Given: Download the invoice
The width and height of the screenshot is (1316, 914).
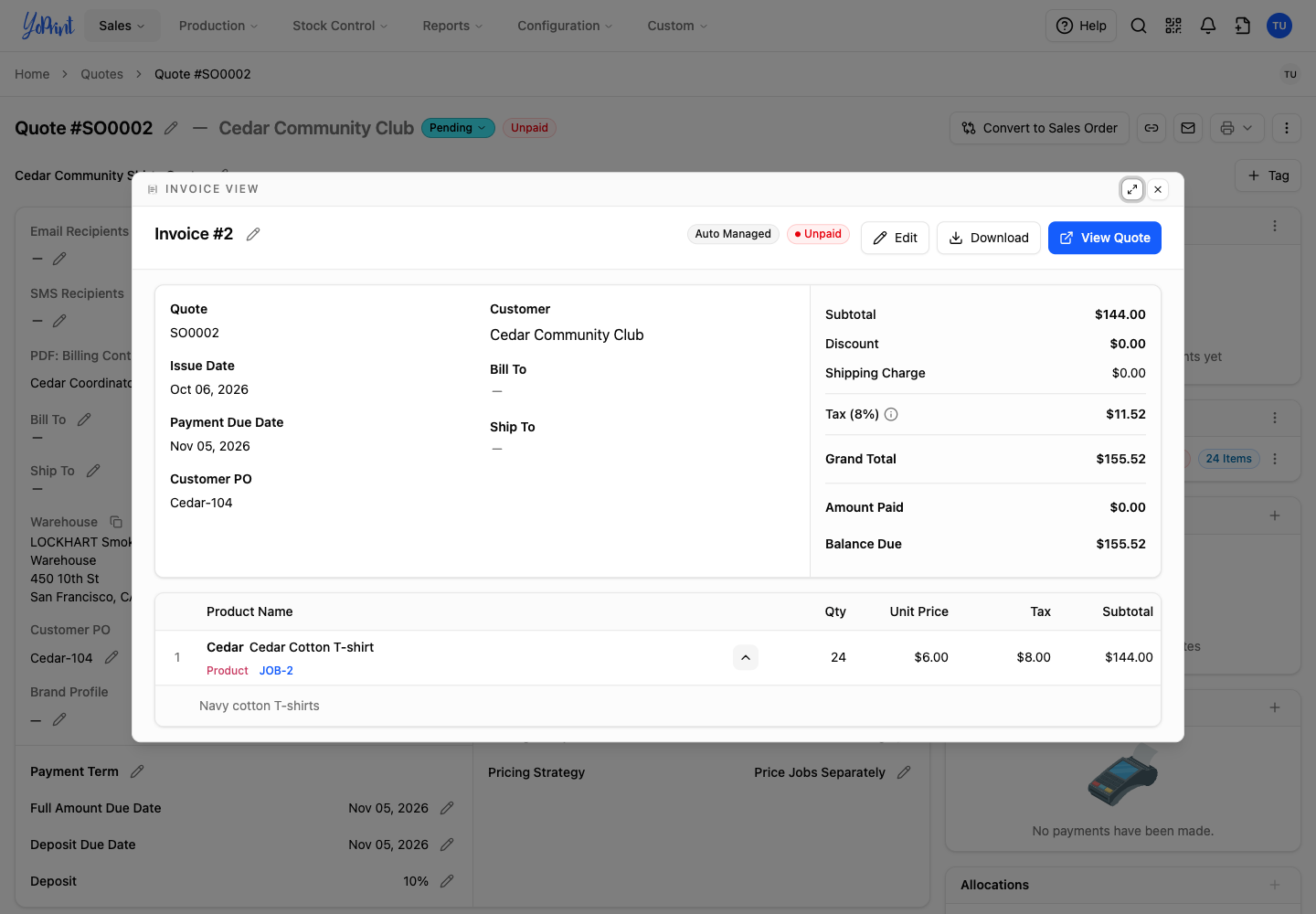Looking at the screenshot, I should coord(989,238).
